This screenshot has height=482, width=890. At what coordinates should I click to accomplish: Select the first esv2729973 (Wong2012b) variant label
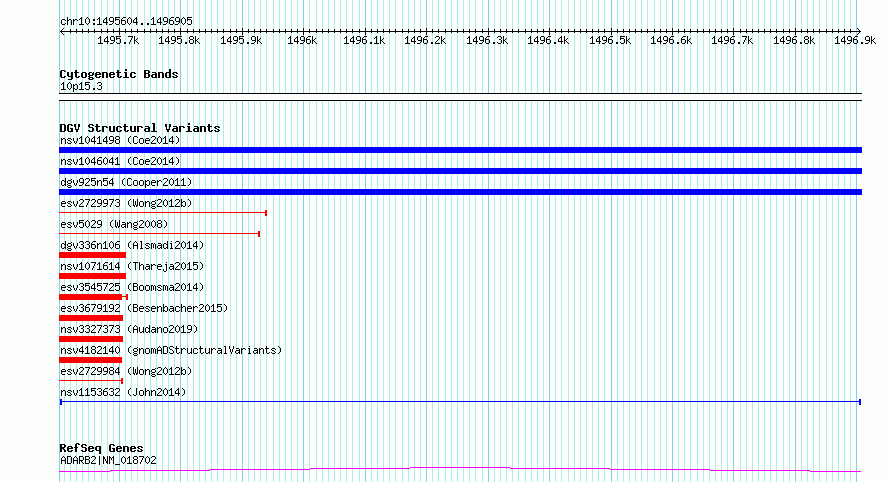pos(126,203)
